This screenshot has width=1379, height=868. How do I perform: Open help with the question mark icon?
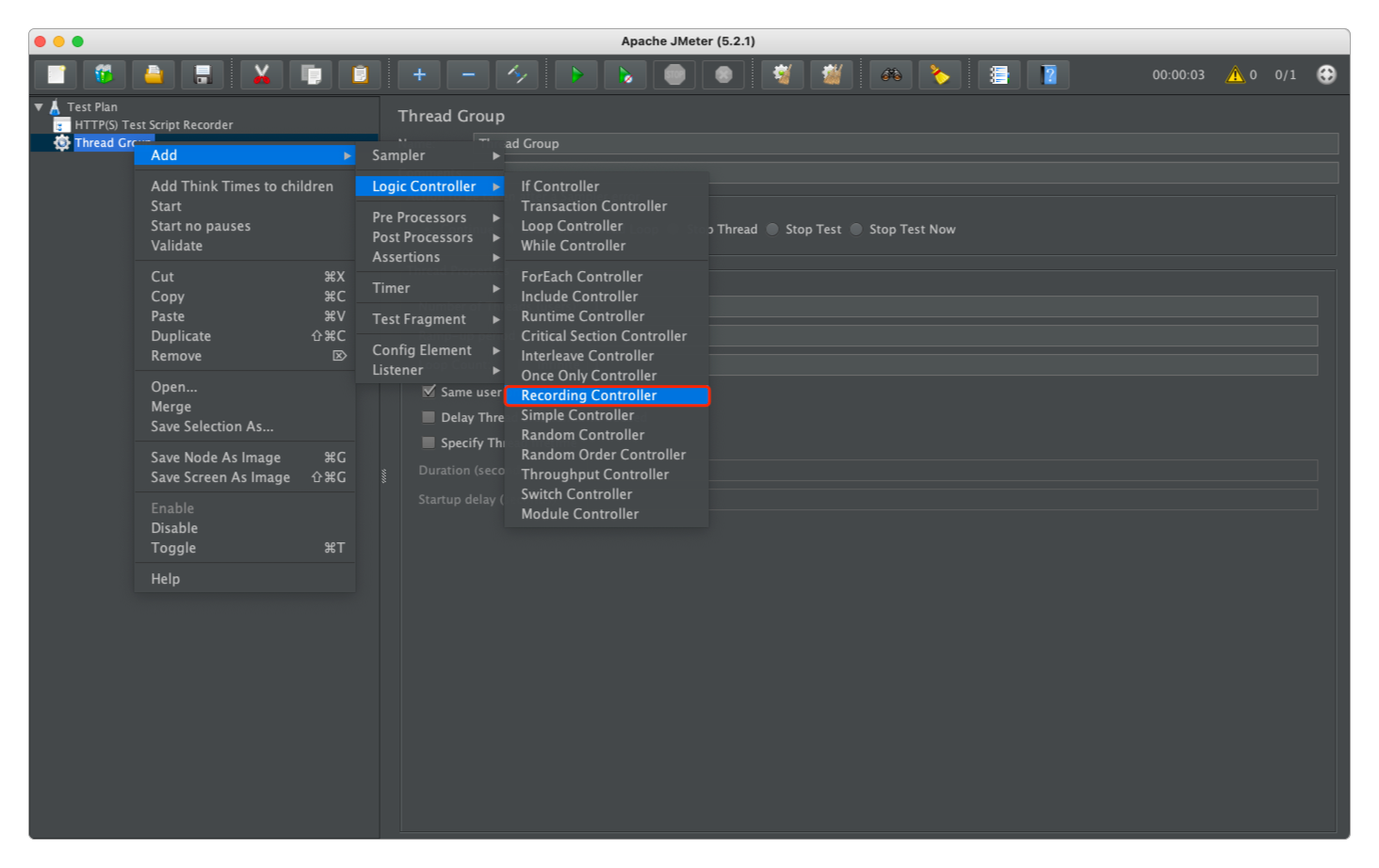[x=1048, y=74]
